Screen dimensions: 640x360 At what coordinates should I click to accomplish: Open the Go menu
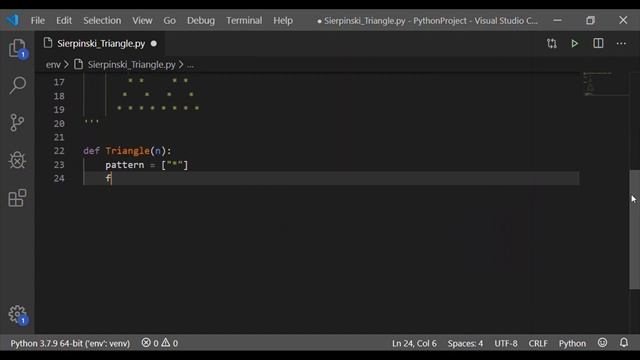[x=169, y=20]
